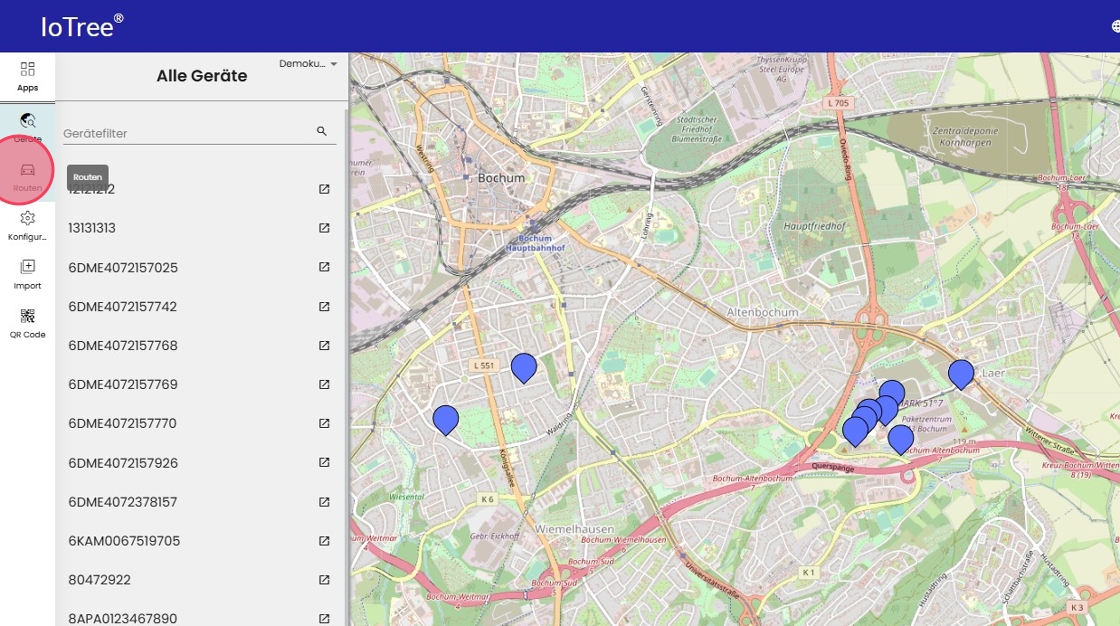The height and width of the screenshot is (626, 1120).
Task: Expand the Demoku... dropdown selector
Action: [x=308, y=64]
